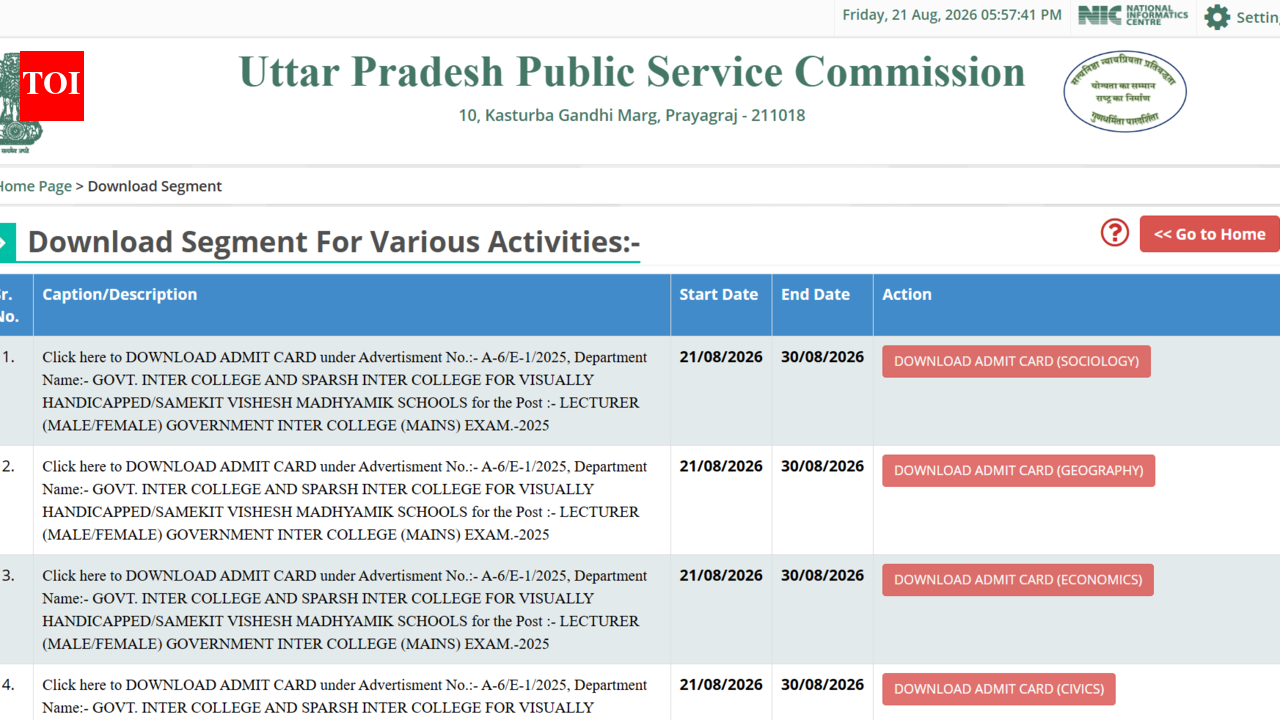Screen dimensions: 1280x720
Task: Download admit card for Sociology
Action: point(1016,361)
